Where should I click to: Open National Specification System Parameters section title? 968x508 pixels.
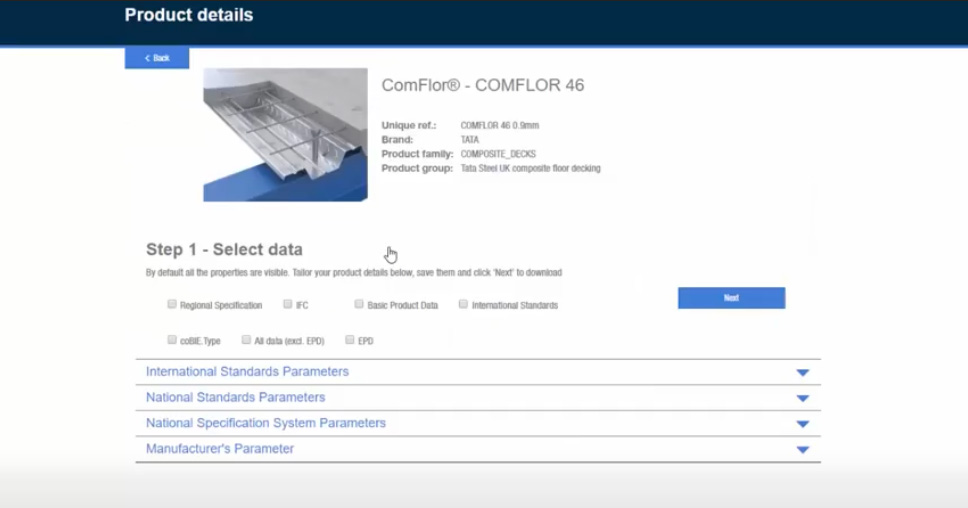pyautogui.click(x=265, y=423)
